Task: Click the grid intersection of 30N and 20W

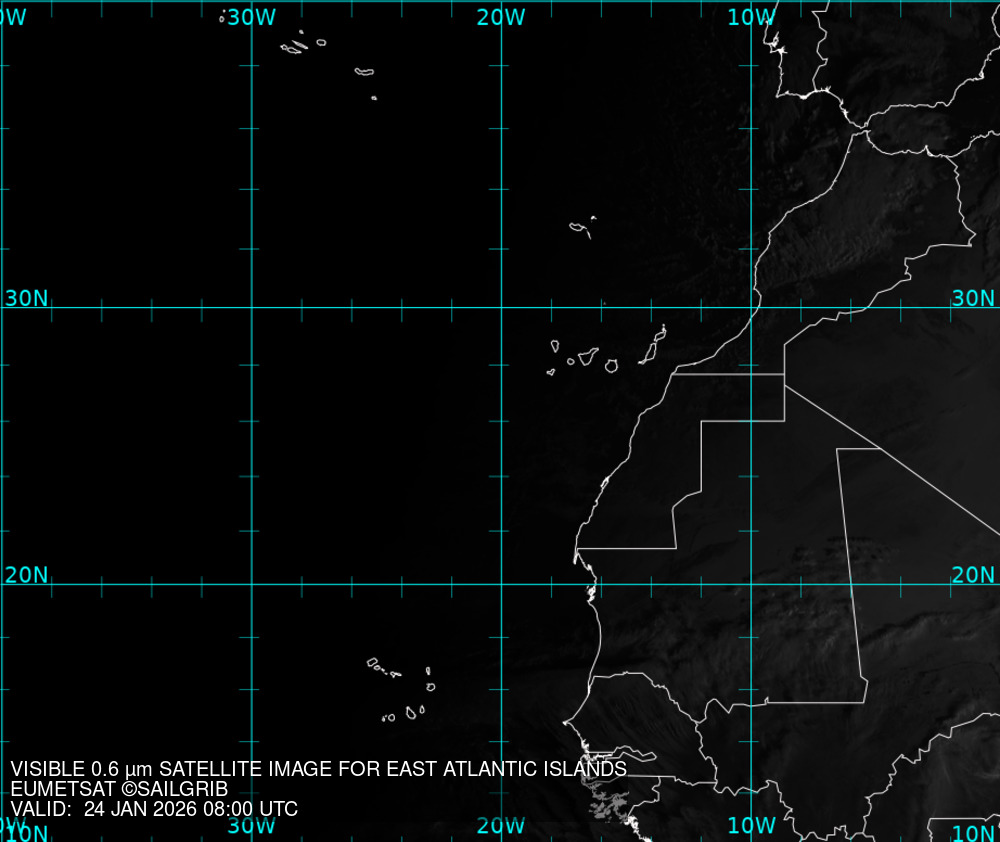Action: (501, 308)
